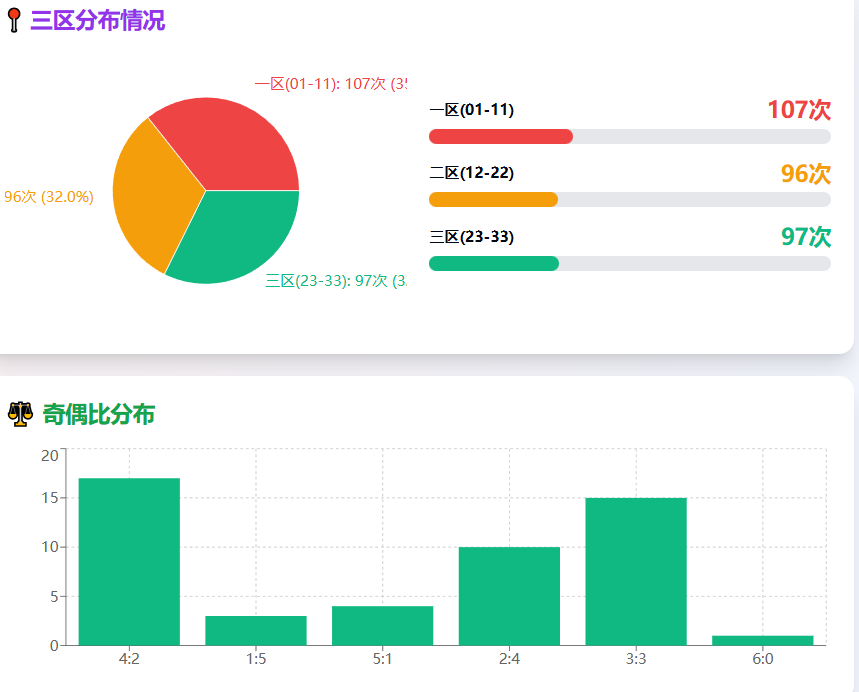Click the 奇偶比分布 section heading
Image resolution: width=859 pixels, height=692 pixels.
(x=98, y=414)
